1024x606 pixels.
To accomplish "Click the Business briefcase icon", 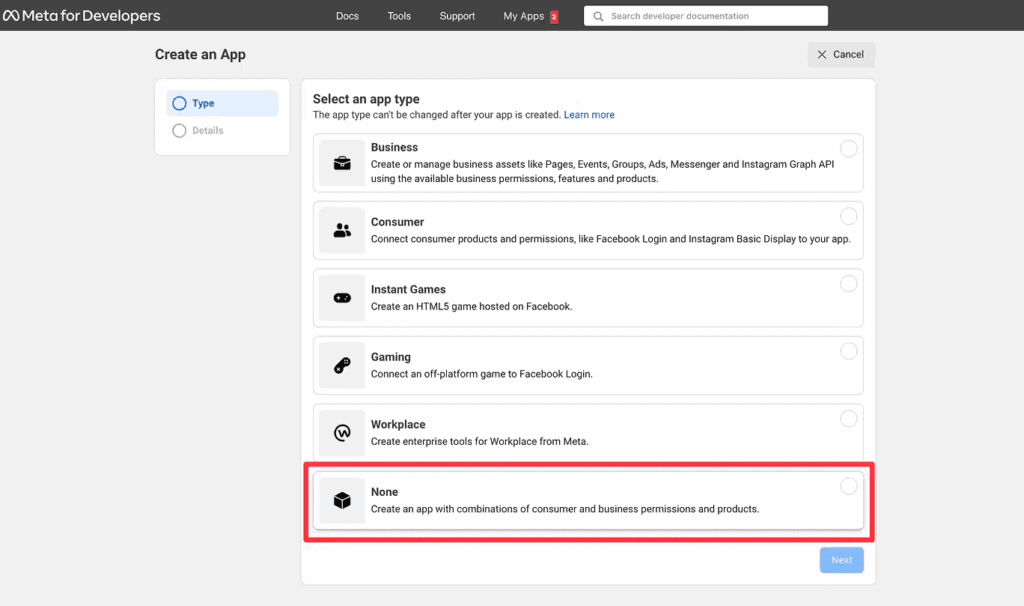I will click(x=341, y=161).
